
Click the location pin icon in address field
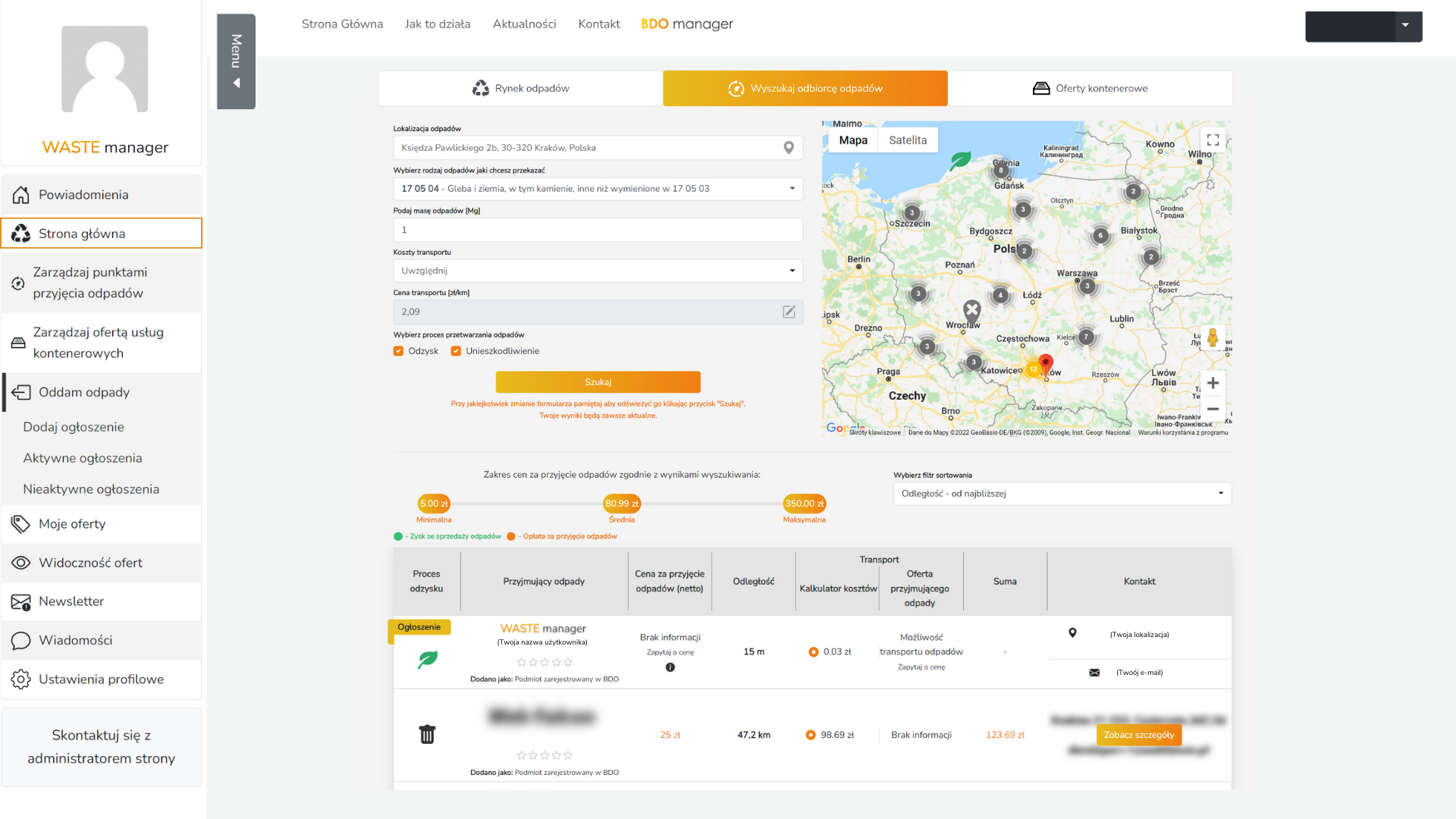point(789,148)
